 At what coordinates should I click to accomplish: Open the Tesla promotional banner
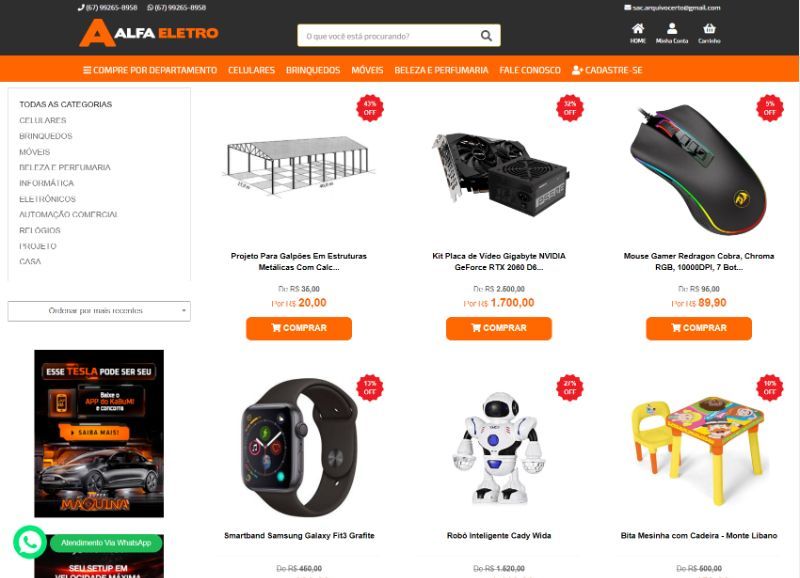(x=99, y=434)
